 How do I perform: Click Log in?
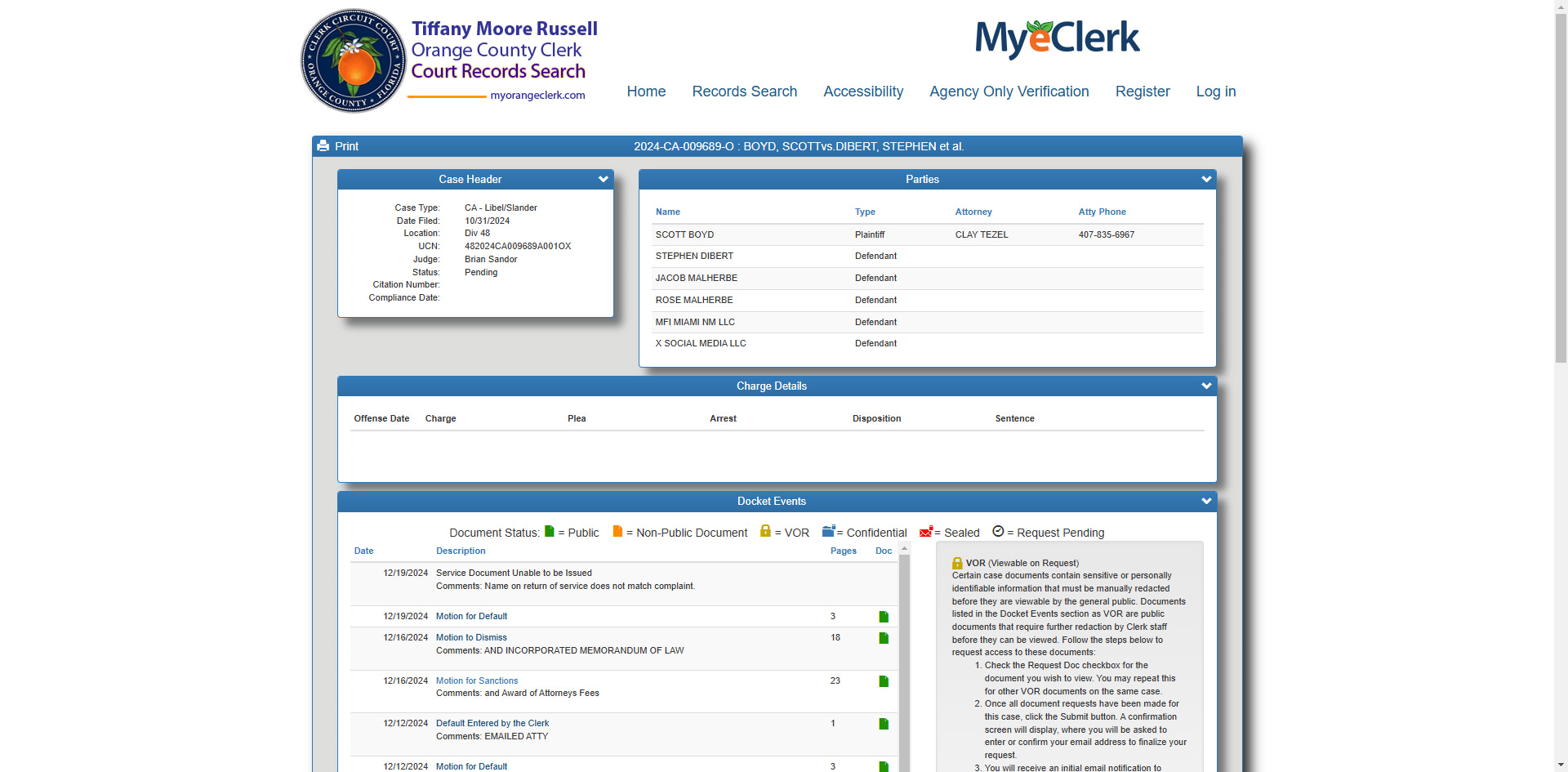(1216, 91)
